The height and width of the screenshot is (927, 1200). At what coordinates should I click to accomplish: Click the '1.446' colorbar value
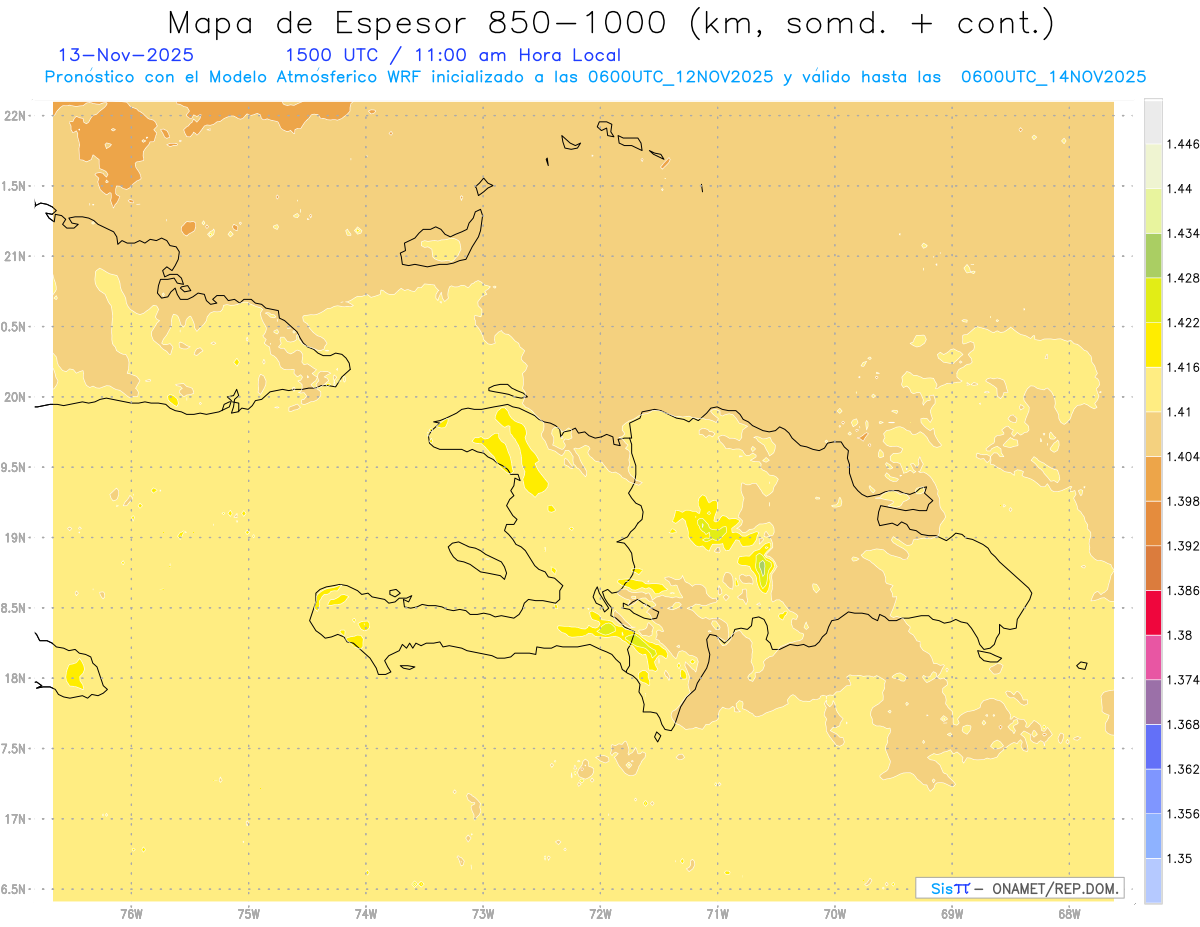[x=1183, y=145]
